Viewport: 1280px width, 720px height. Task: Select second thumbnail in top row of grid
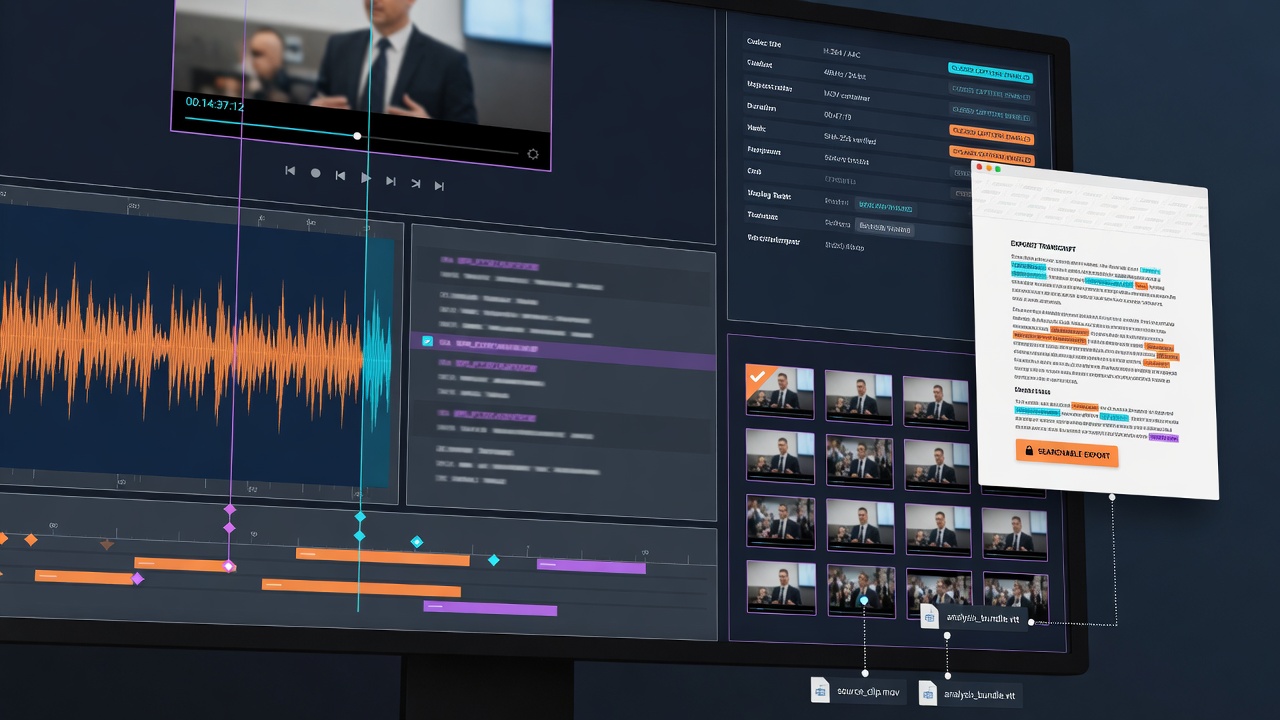coord(858,397)
